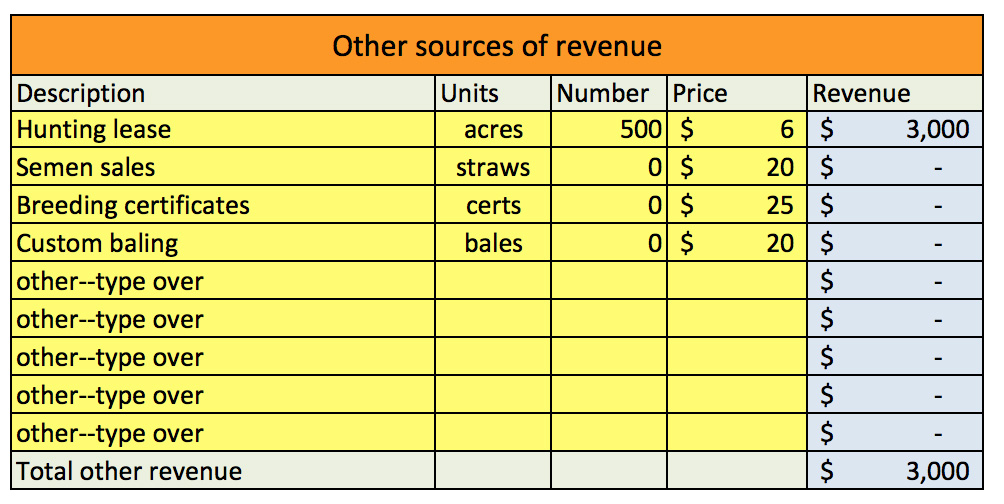Click the 'acres' units cell

(493, 130)
